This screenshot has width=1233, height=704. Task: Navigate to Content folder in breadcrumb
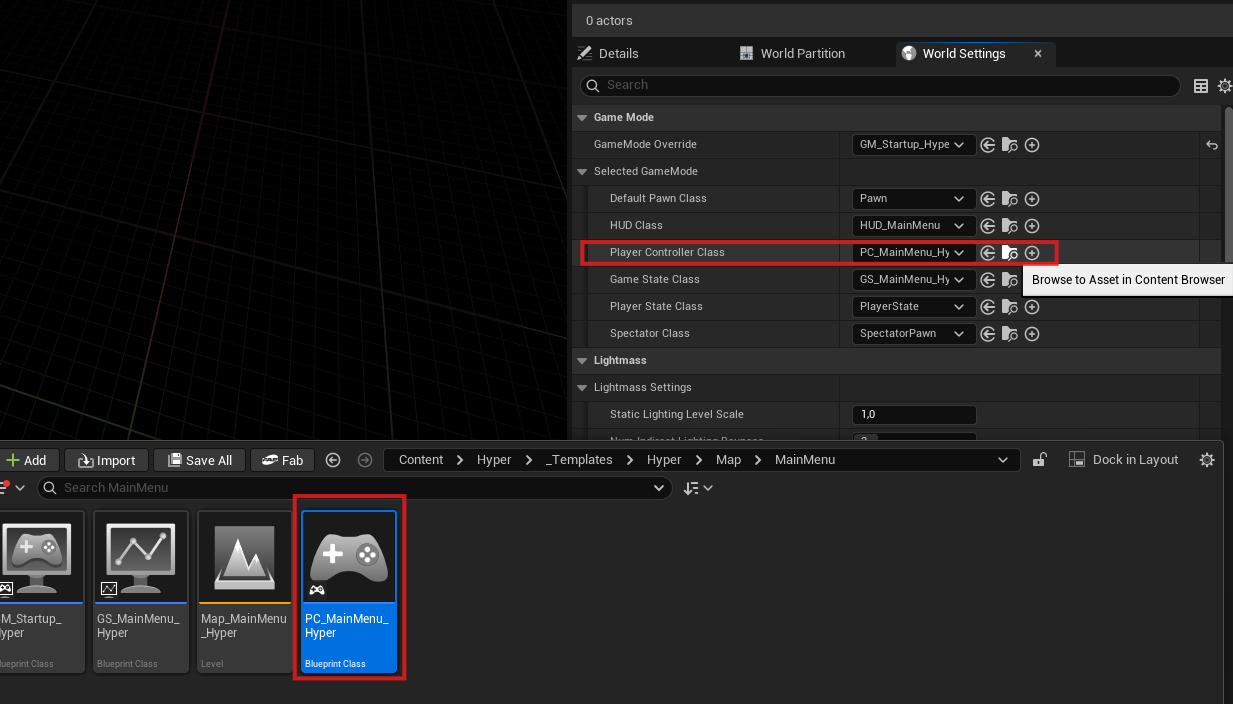click(x=421, y=460)
